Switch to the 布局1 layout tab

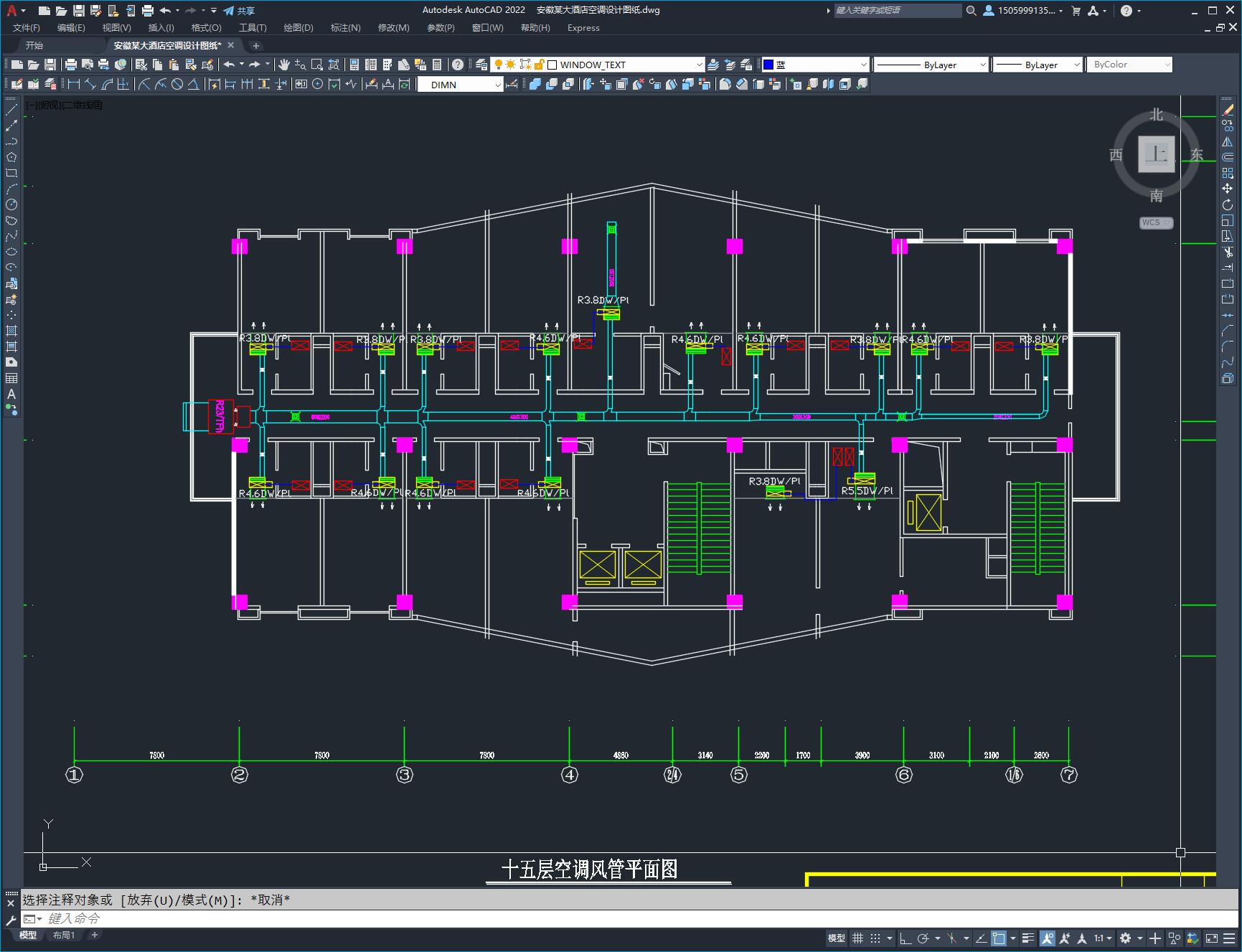[x=64, y=935]
